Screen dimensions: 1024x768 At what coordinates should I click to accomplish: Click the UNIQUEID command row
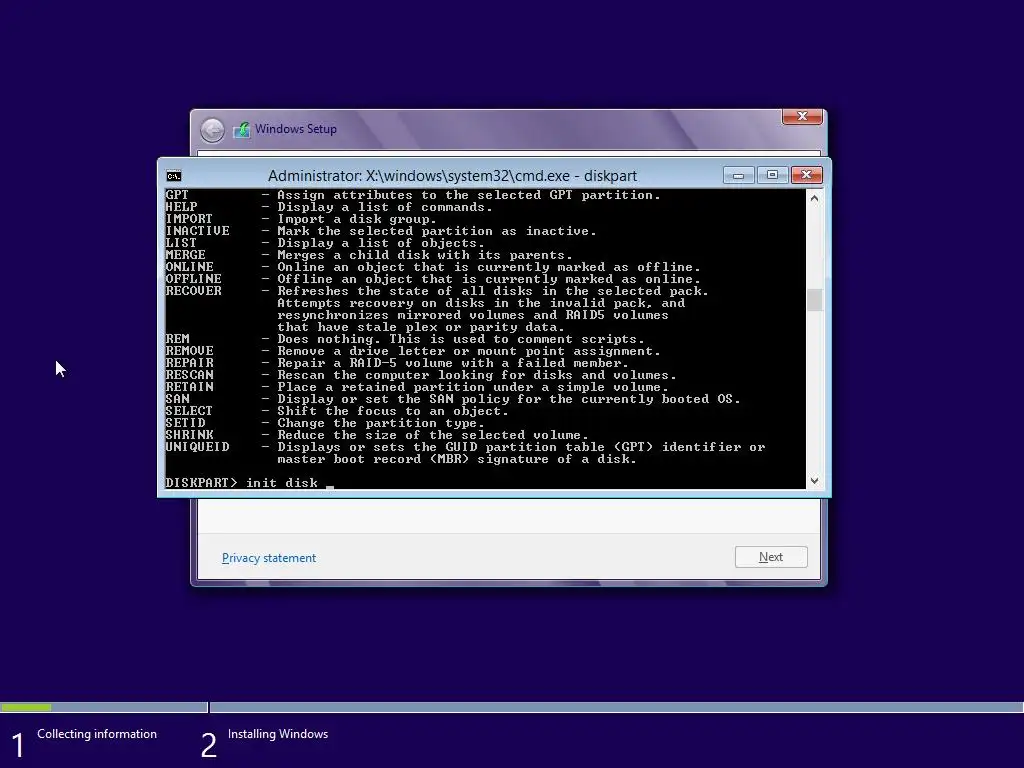click(x=465, y=447)
